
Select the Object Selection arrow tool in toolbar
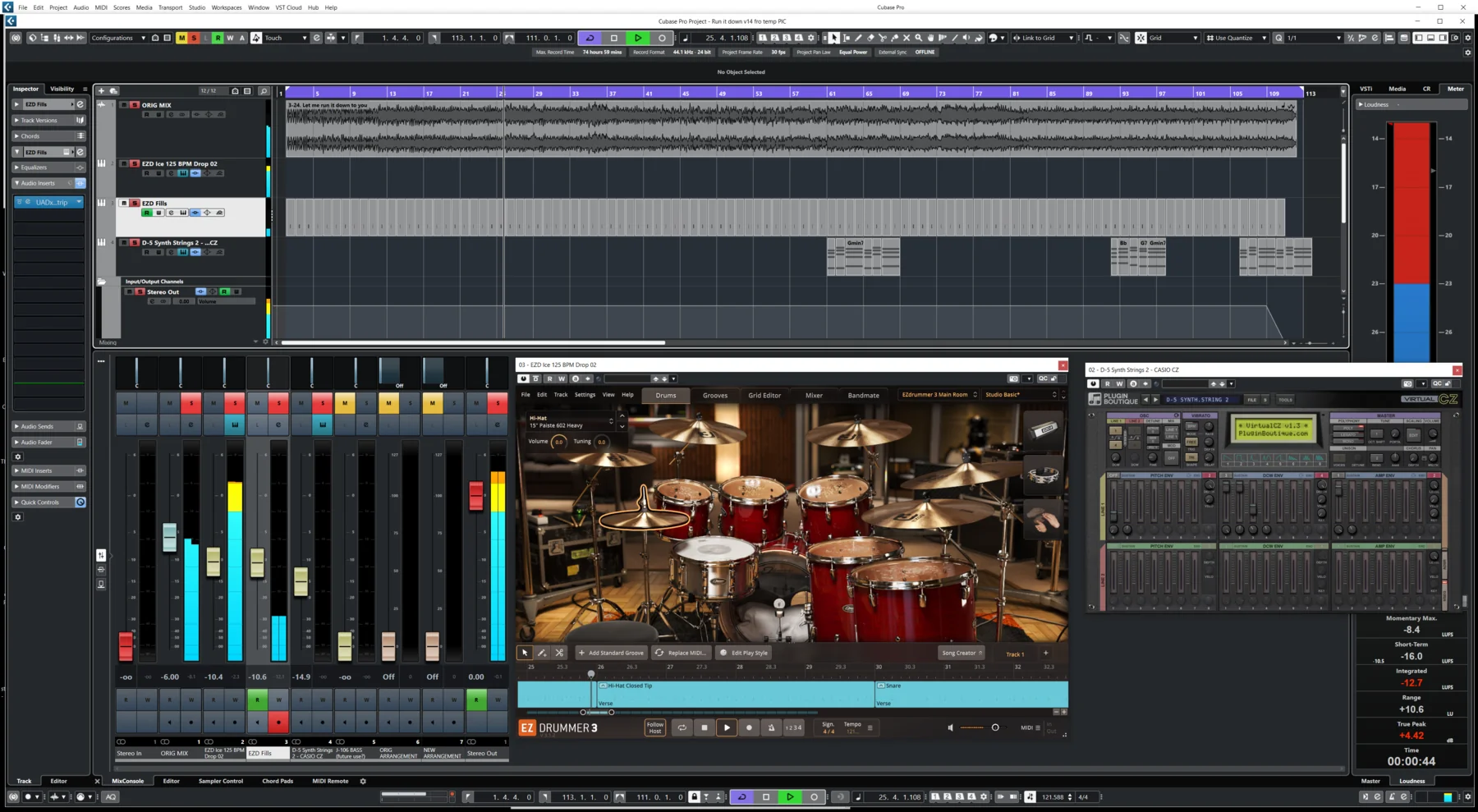point(834,38)
